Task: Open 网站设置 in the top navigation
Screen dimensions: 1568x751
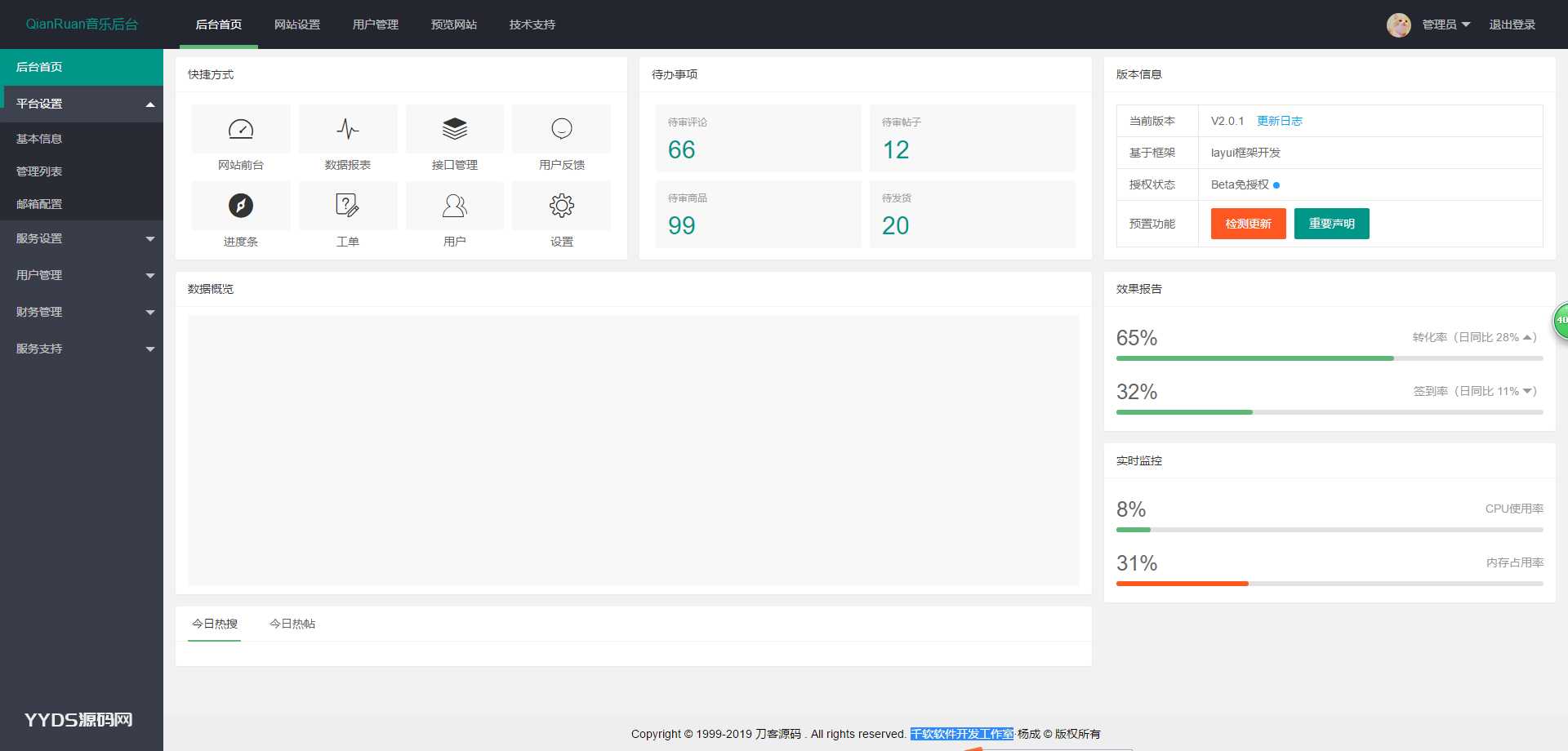Action: pos(297,24)
